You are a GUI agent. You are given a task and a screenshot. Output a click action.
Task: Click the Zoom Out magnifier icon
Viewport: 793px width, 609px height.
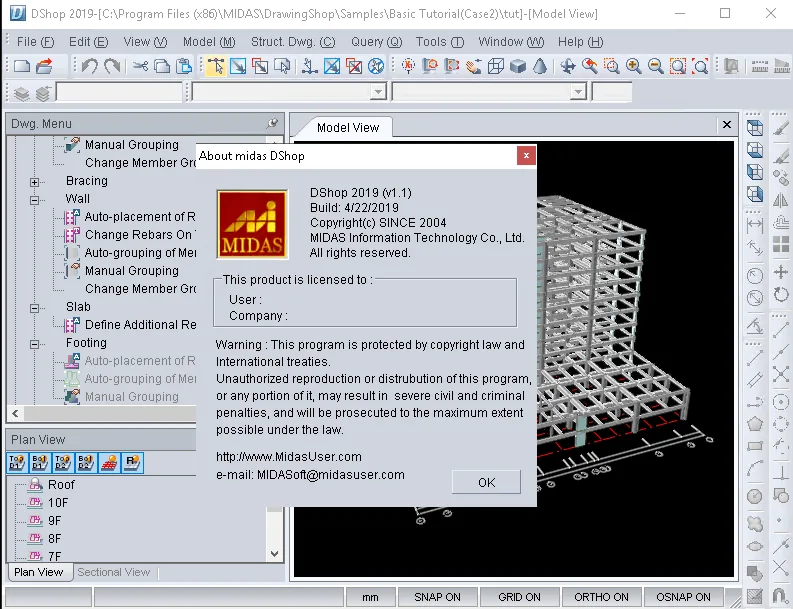click(x=655, y=66)
